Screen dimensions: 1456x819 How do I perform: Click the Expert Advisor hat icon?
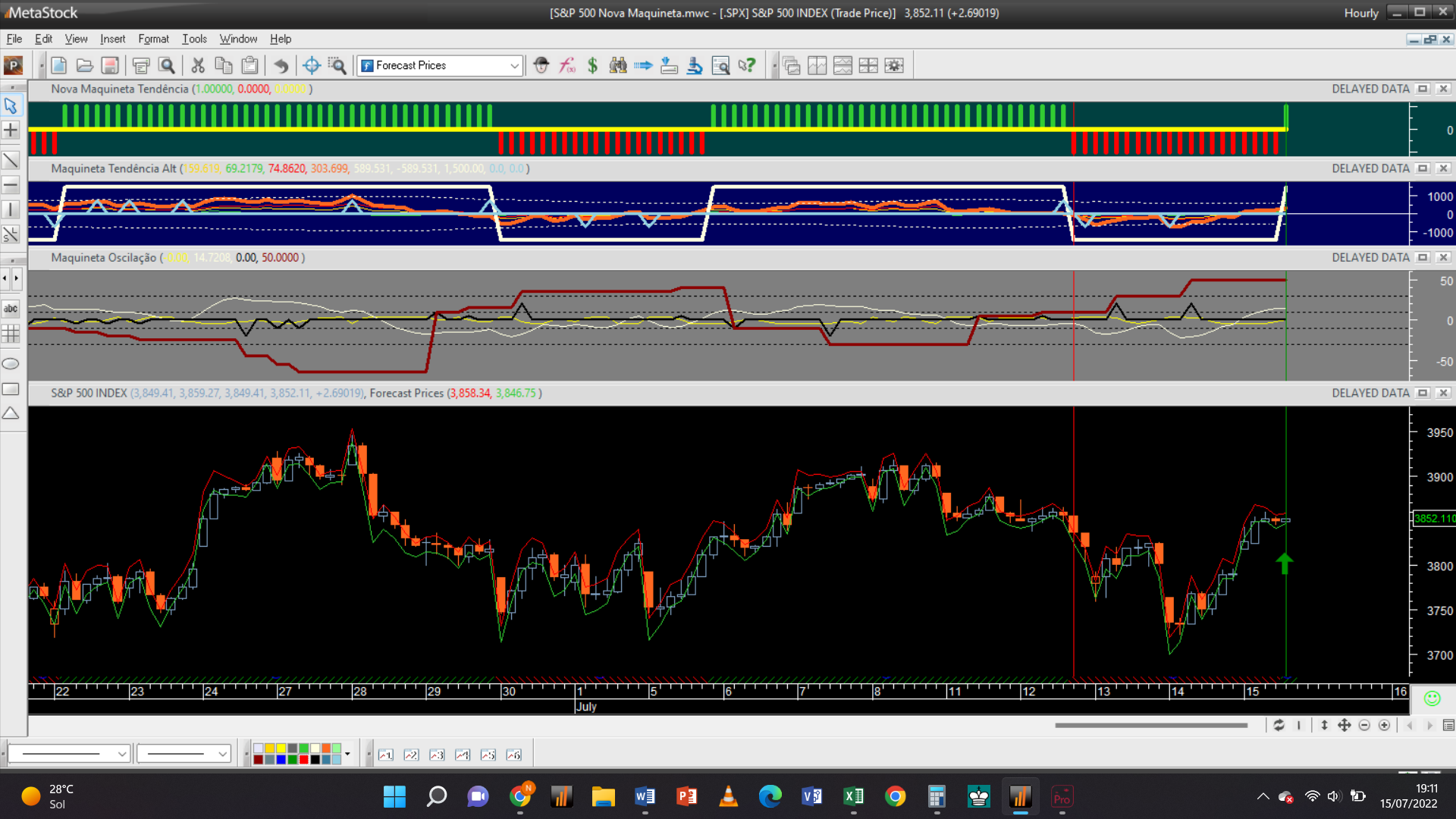541,65
